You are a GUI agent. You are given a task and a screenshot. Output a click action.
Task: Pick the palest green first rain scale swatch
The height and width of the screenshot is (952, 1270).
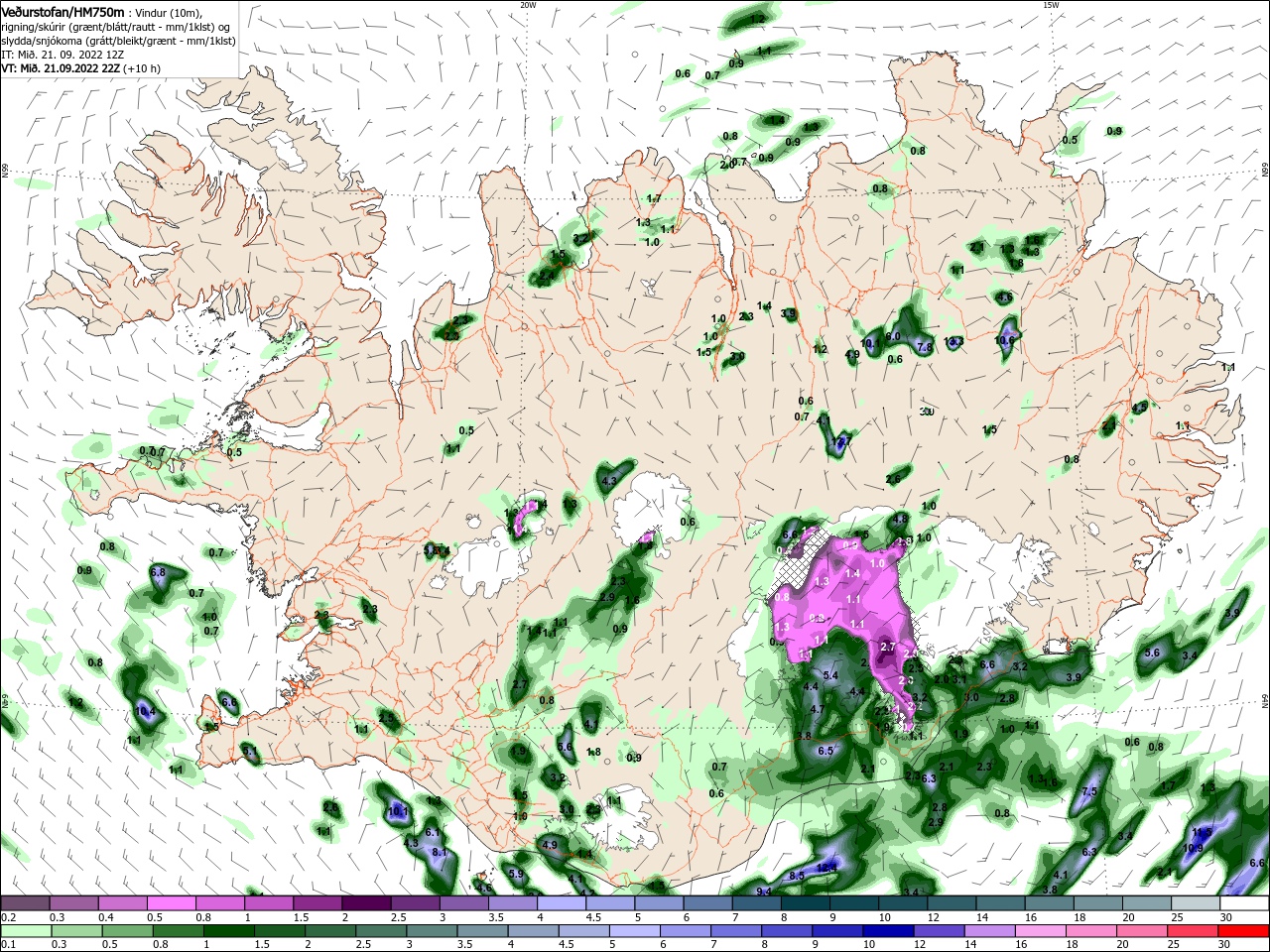tap(25, 931)
